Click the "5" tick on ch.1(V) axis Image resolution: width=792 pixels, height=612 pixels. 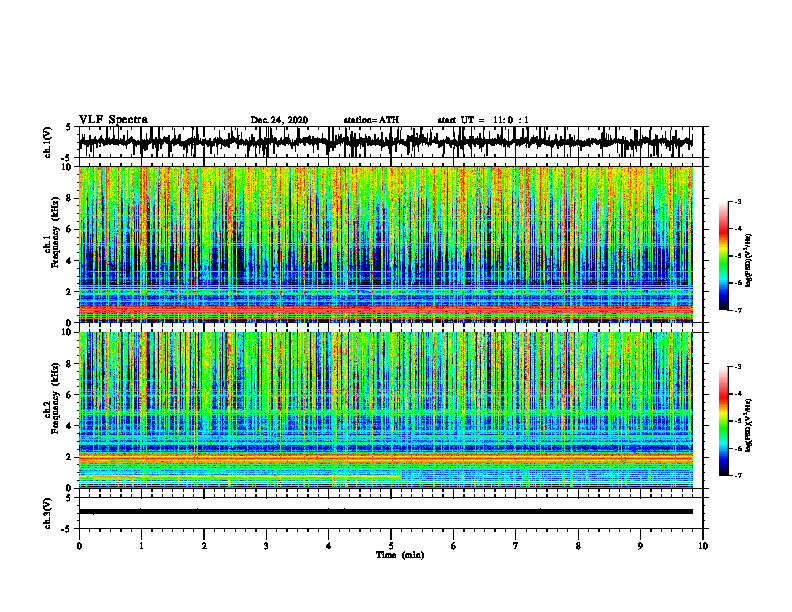coord(69,128)
